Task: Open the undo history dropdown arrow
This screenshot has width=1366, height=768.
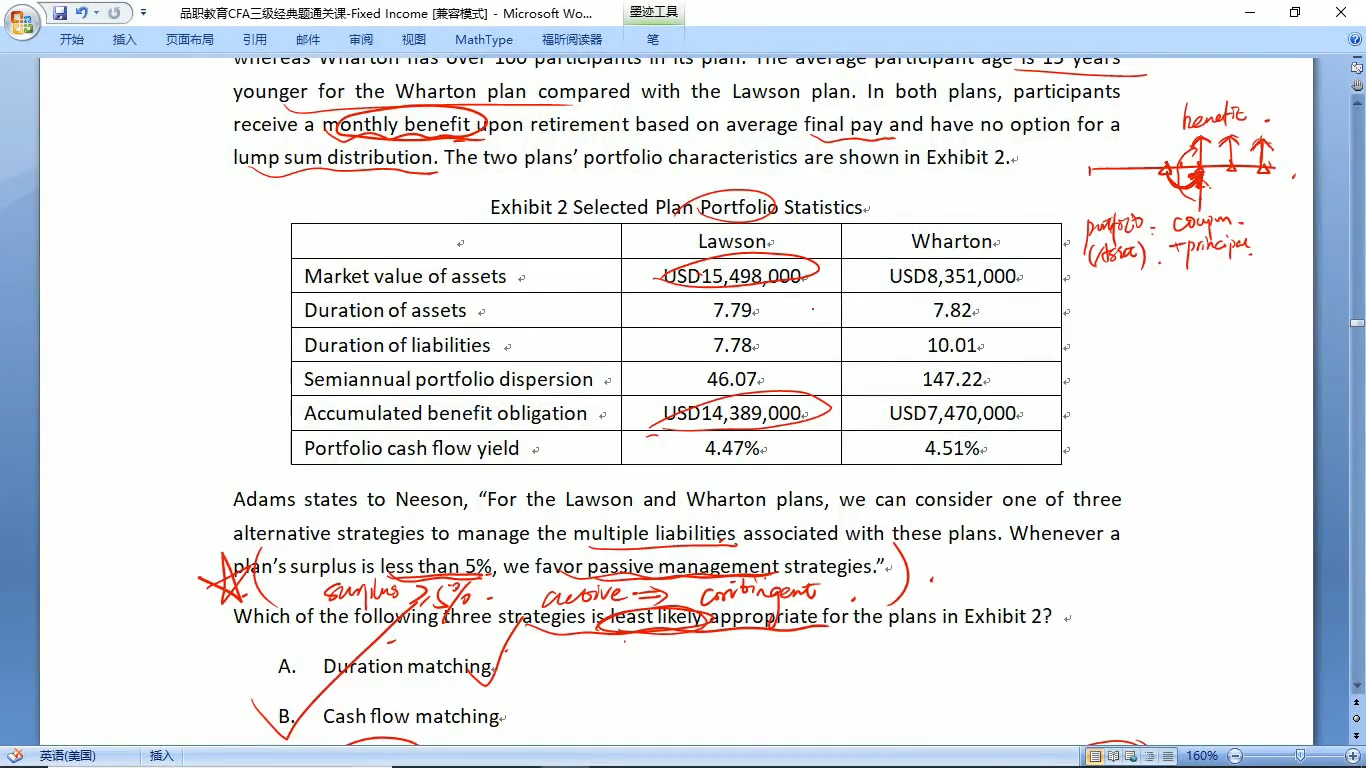Action: [x=96, y=13]
